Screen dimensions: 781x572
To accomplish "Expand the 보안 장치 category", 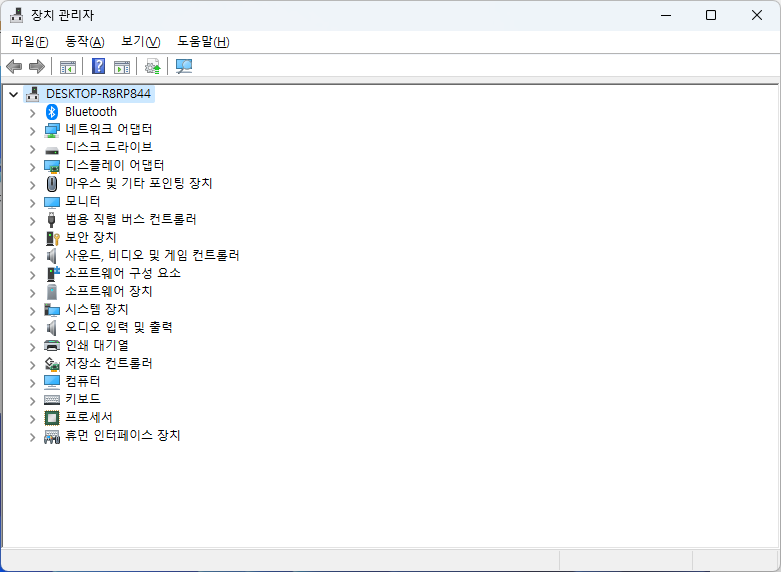I will [x=32, y=239].
